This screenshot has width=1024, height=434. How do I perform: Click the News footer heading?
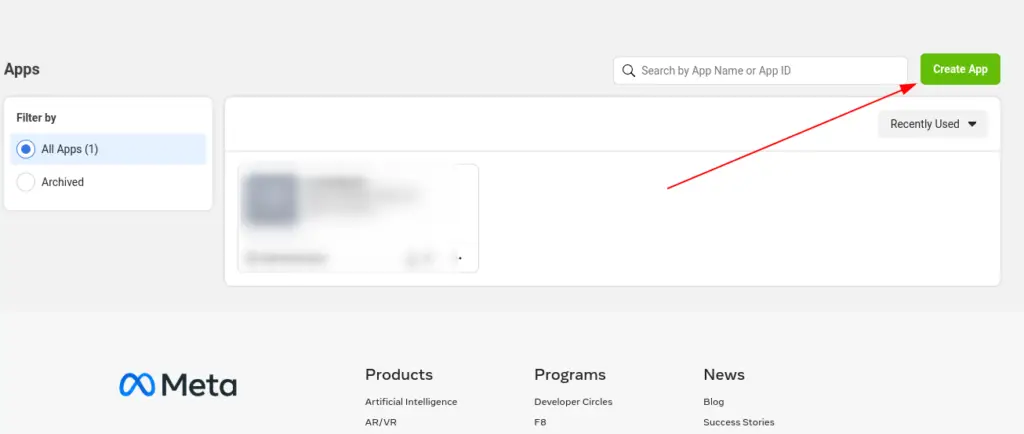tap(724, 375)
